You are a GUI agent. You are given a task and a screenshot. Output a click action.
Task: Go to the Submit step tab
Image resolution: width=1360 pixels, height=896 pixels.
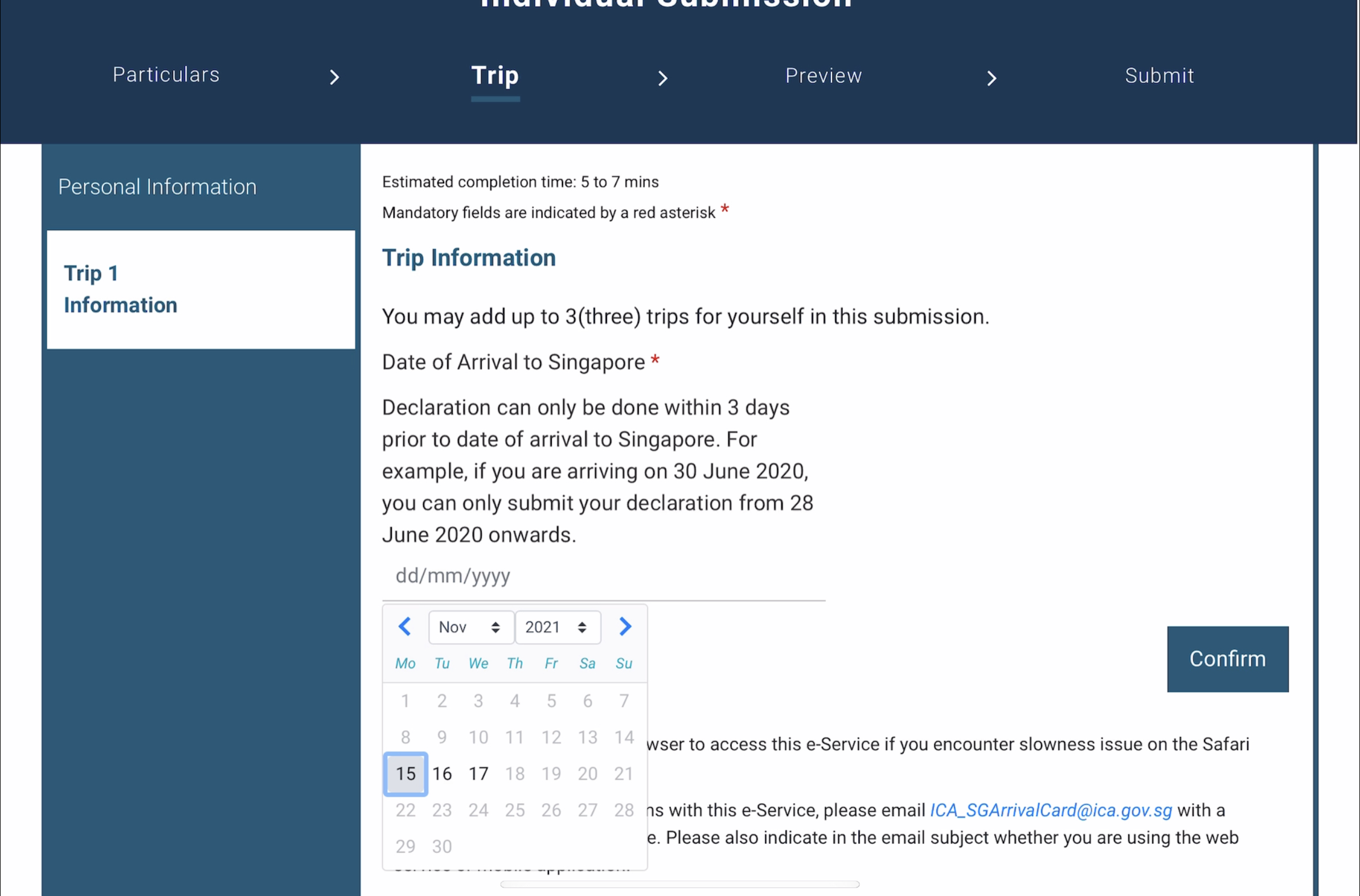1160,76
